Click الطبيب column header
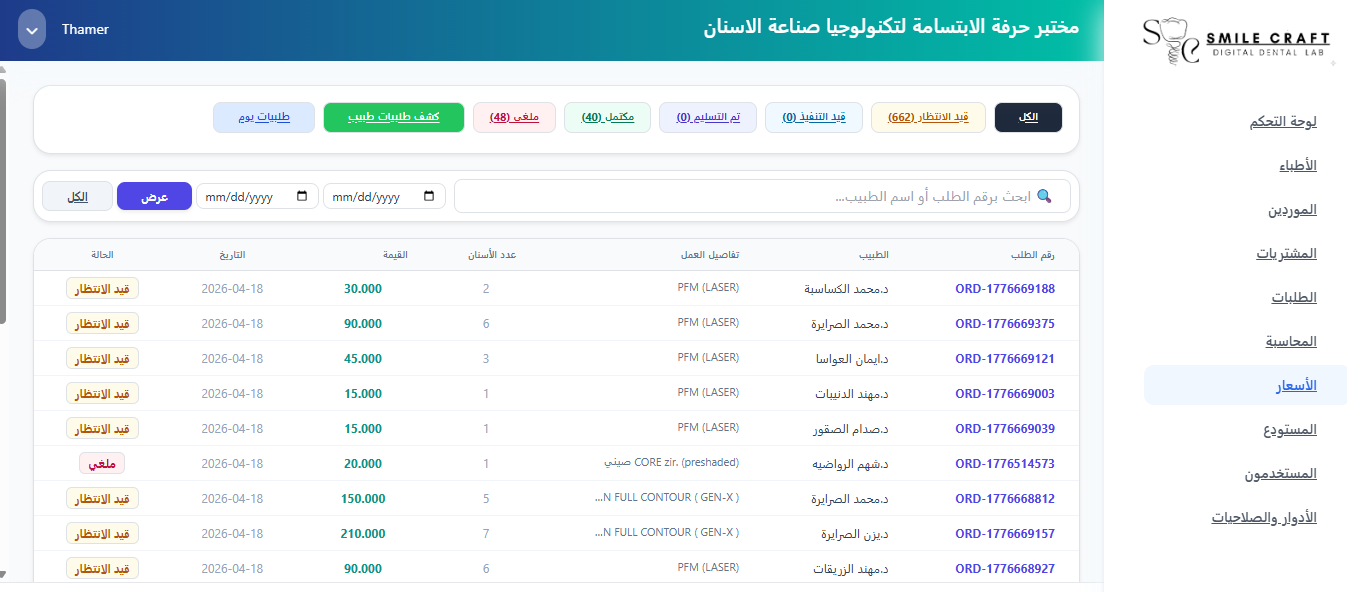 874,255
